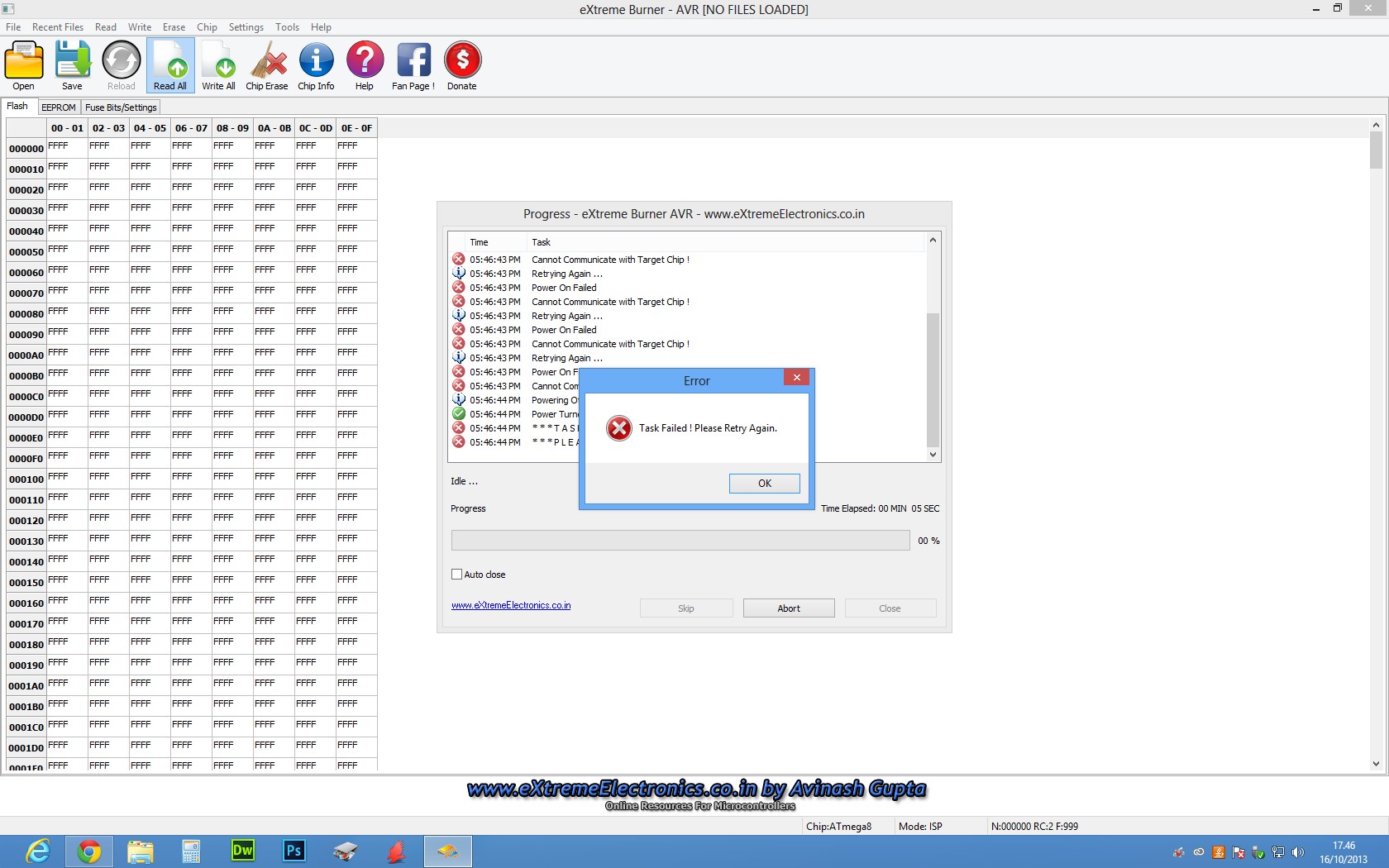Click the task log scrollbar up arrow
Screen dimensions: 1389x868
coord(933,241)
